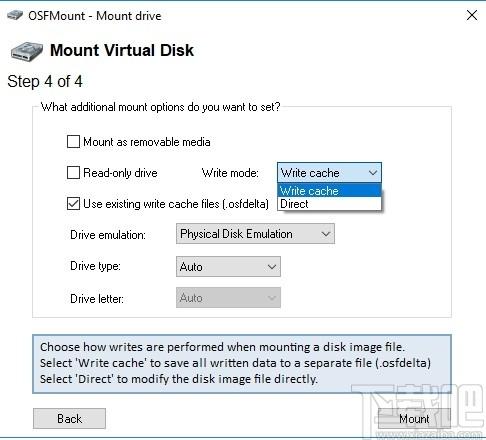Screen dimensions: 486x440
Task: Choose Direct from Write mode list
Action: (x=329, y=204)
